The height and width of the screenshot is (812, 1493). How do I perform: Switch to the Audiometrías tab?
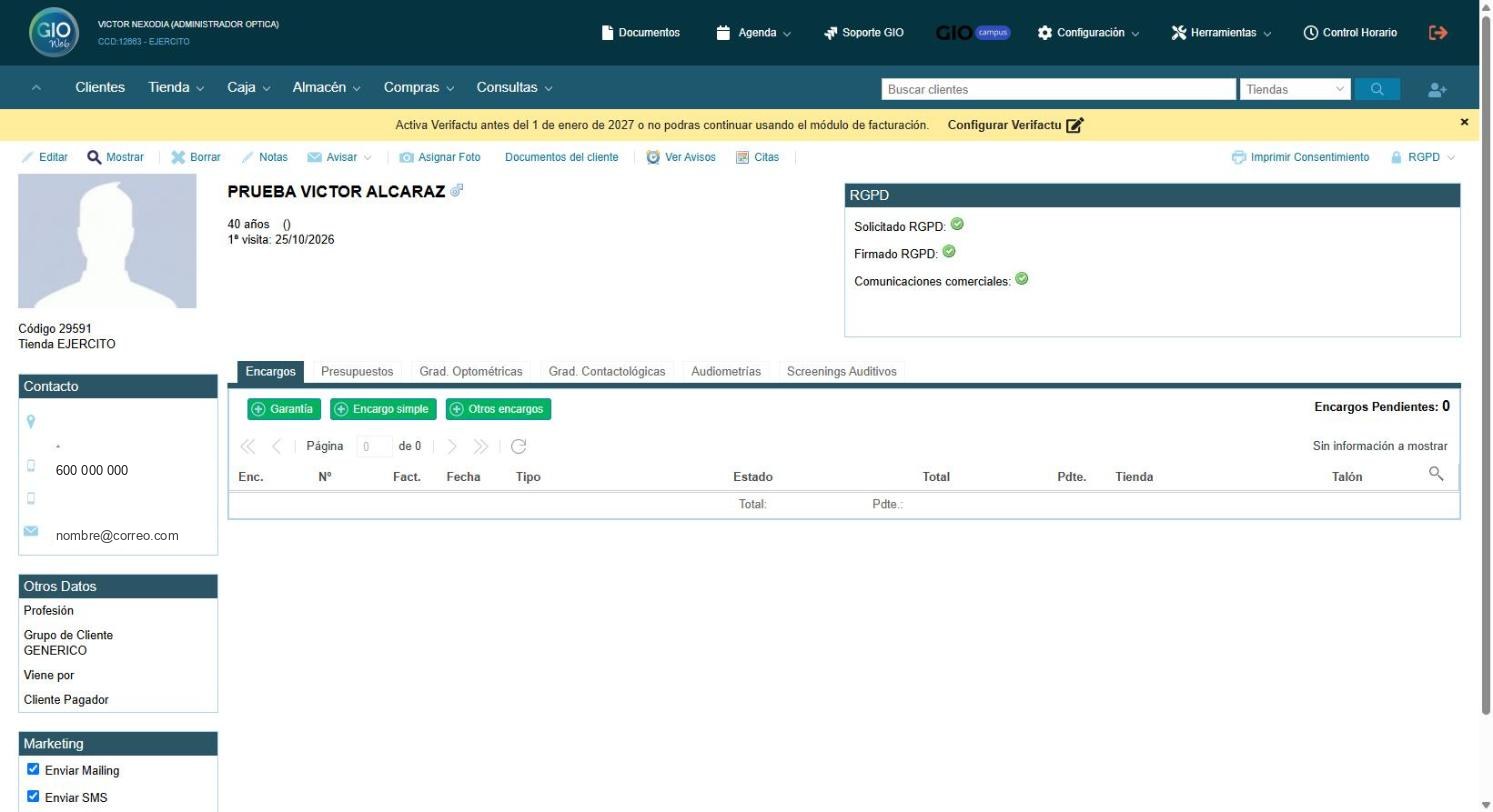click(726, 371)
